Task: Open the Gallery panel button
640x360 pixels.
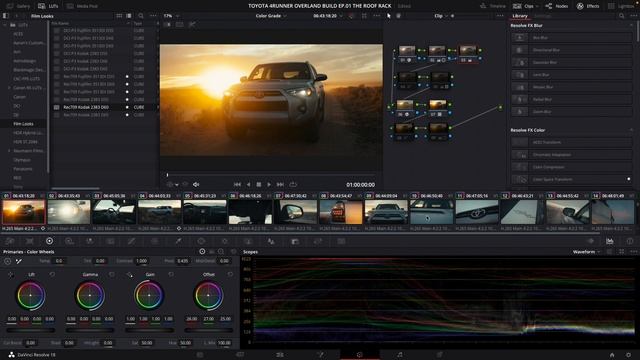Action: pyautogui.click(x=19, y=6)
